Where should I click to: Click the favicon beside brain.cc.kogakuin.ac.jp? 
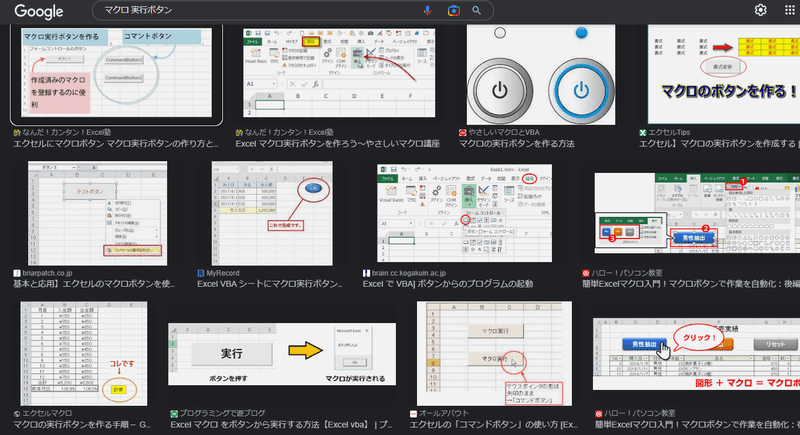point(366,273)
